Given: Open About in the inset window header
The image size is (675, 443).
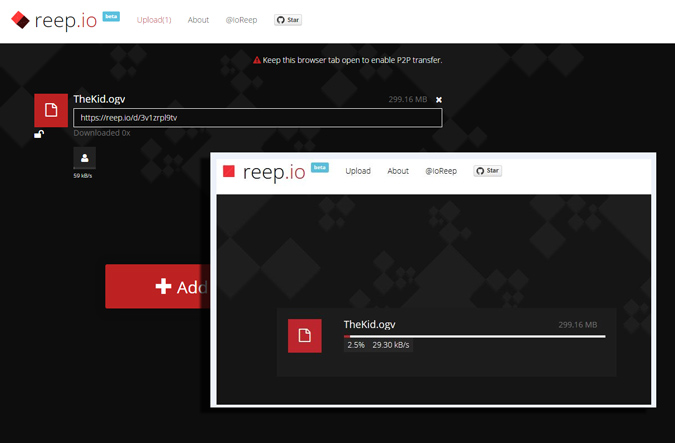Looking at the screenshot, I should tap(398, 171).
